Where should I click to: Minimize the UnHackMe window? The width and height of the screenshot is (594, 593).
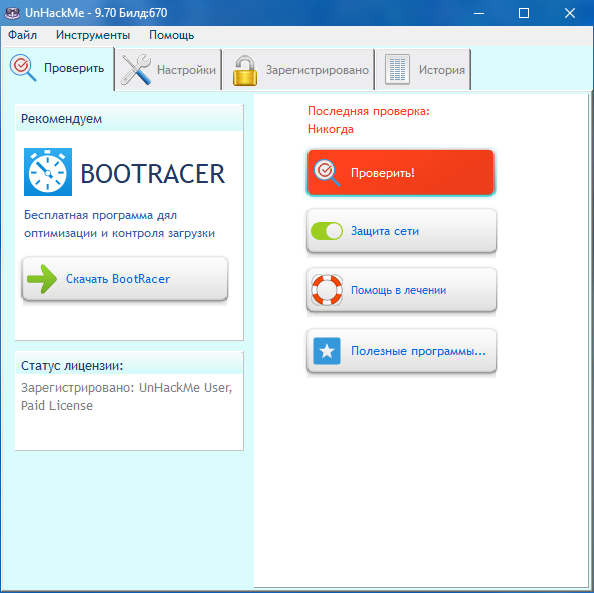[x=479, y=13]
